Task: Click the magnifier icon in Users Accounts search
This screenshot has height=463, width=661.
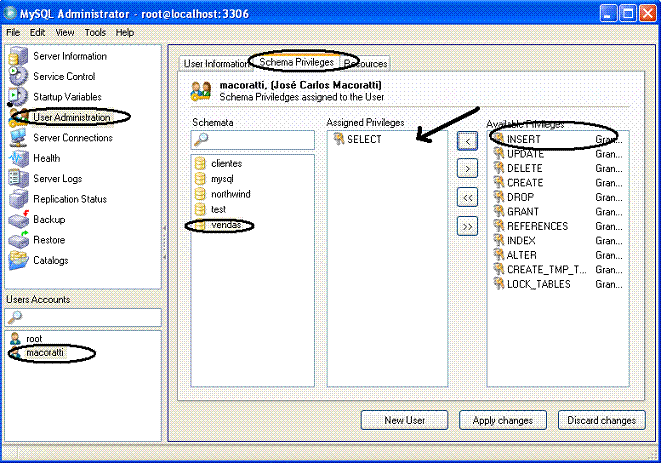Action: pyautogui.click(x=15, y=317)
